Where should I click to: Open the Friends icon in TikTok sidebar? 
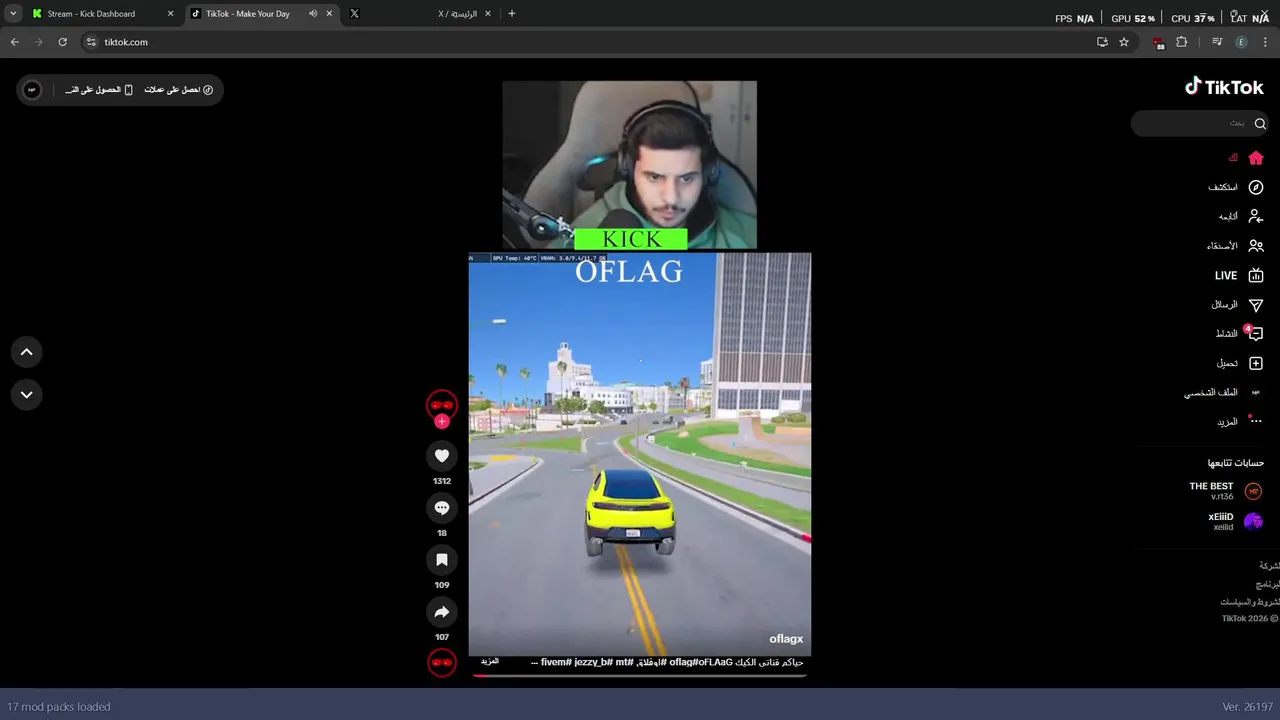pyautogui.click(x=1256, y=246)
